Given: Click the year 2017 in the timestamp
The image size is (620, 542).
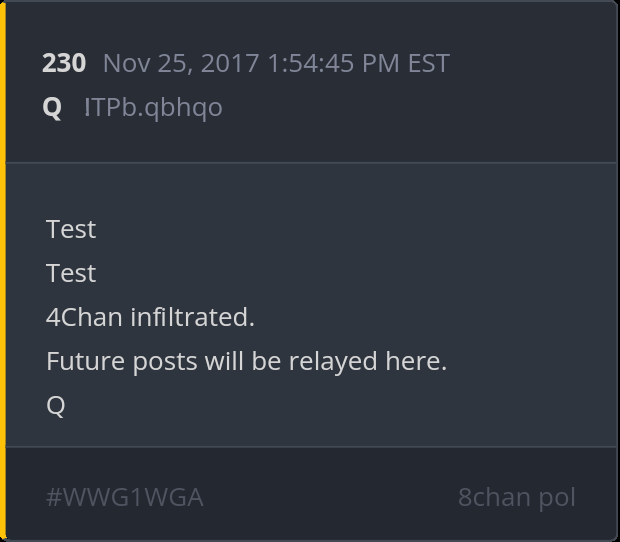Looking at the screenshot, I should tap(230, 63).
